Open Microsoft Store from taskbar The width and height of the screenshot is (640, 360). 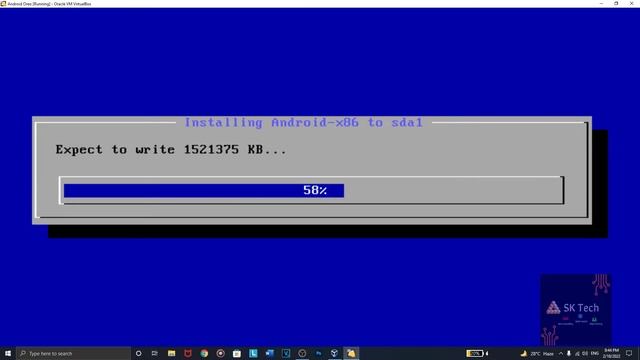(237, 353)
